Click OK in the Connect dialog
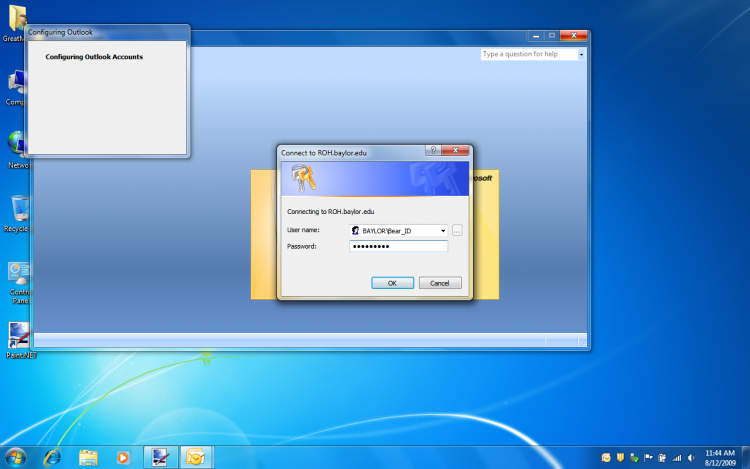This screenshot has width=750, height=469. click(392, 283)
